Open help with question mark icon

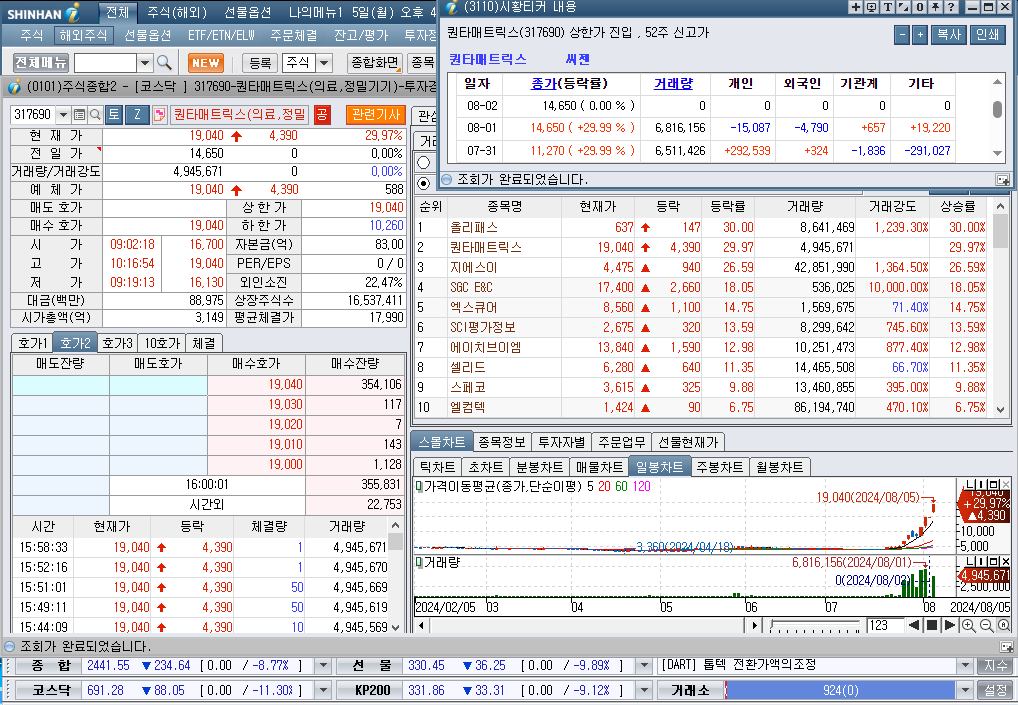[951, 8]
